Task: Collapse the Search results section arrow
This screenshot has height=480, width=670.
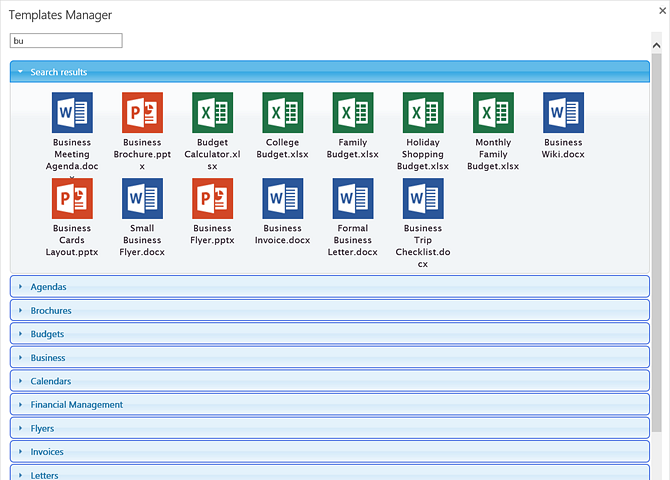Action: click(x=20, y=72)
